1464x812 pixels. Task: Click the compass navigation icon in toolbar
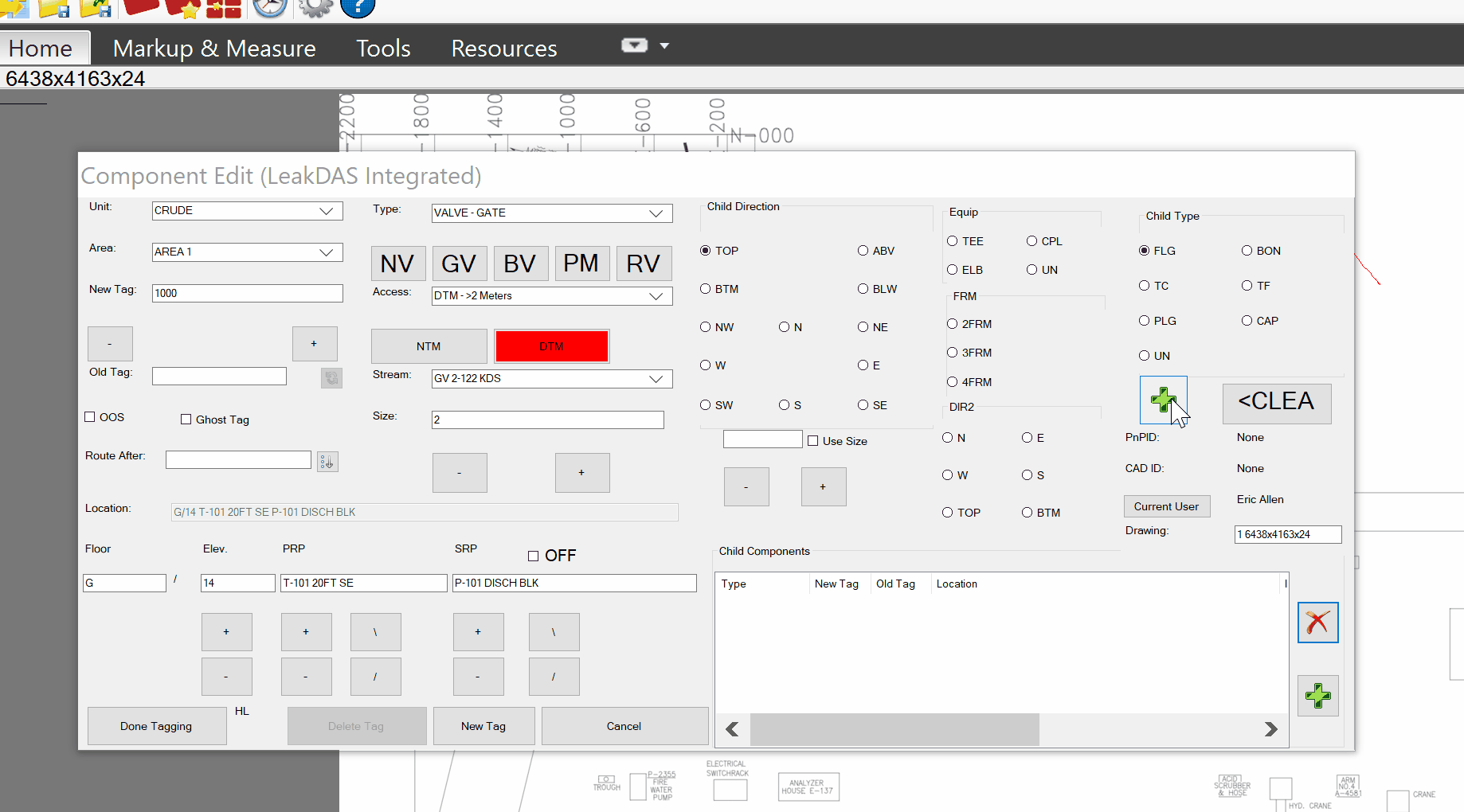click(270, 8)
